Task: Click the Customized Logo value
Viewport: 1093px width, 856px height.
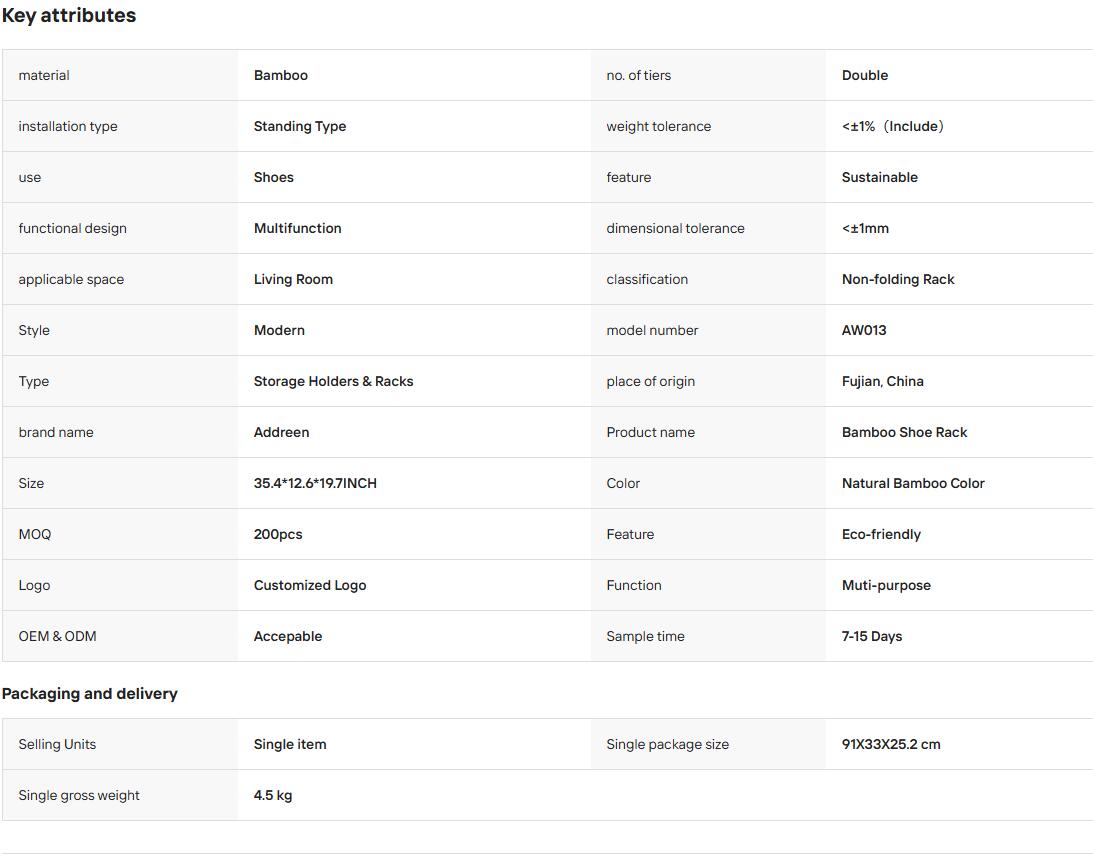Action: point(310,586)
